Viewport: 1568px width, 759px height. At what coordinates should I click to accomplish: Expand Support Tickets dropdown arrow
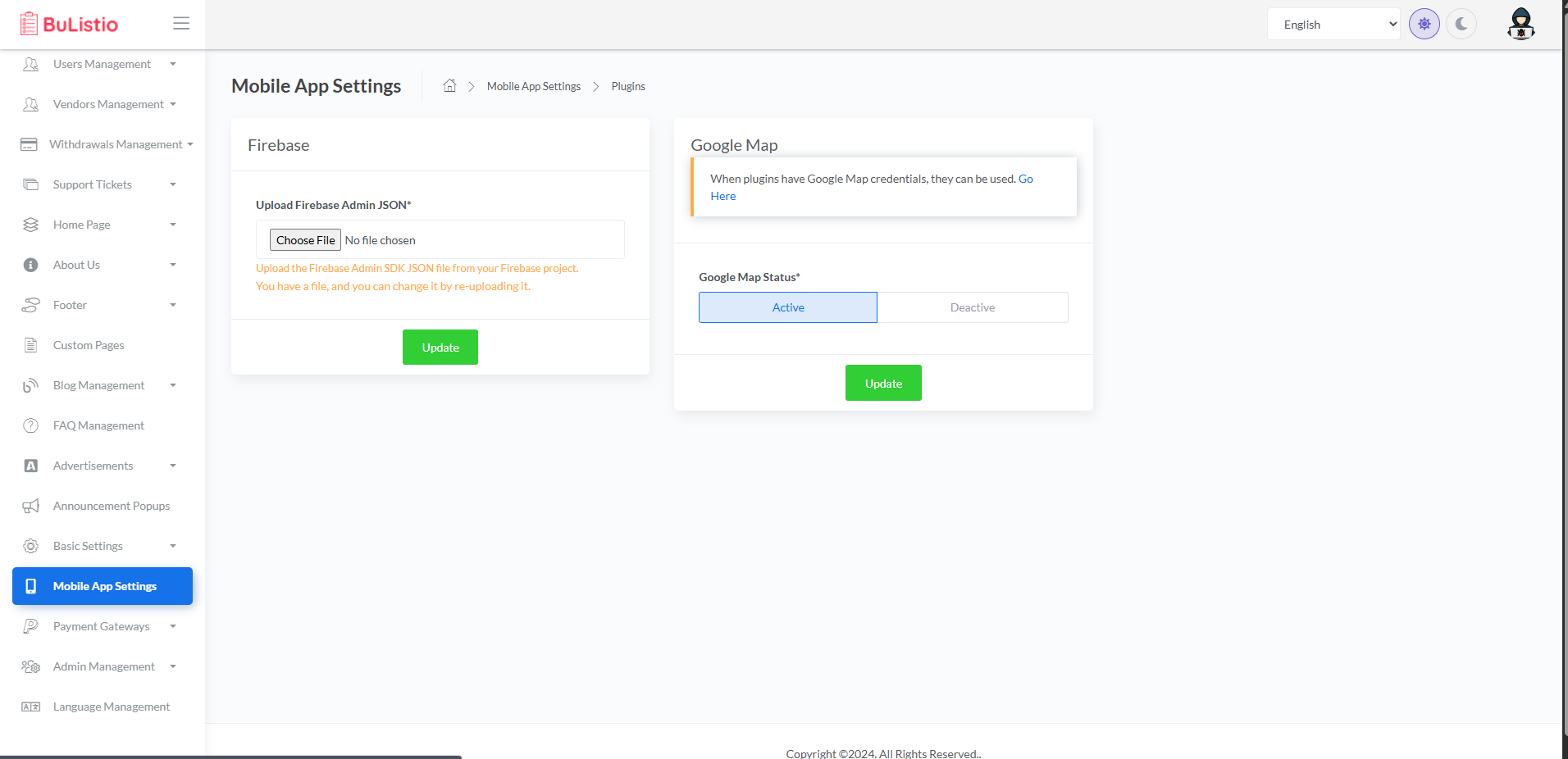(x=173, y=184)
